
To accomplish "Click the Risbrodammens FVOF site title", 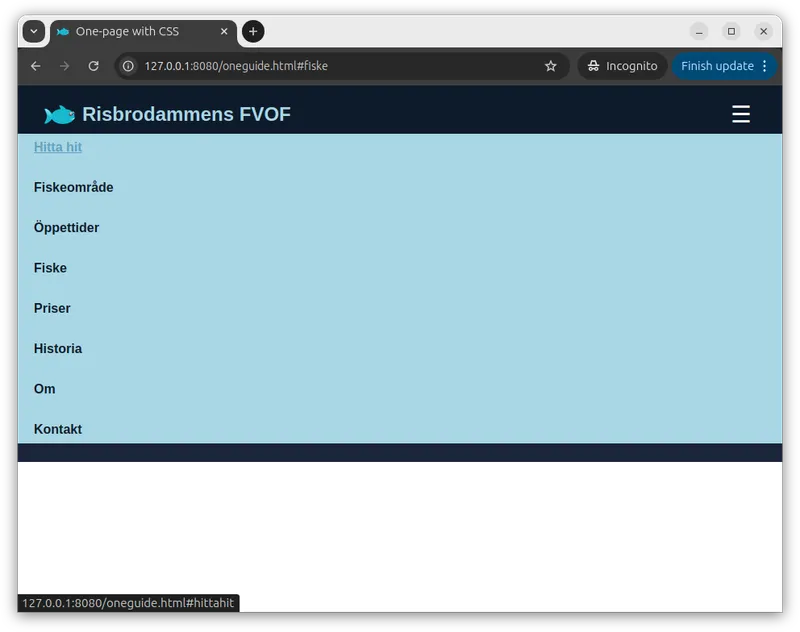I will (x=186, y=115).
